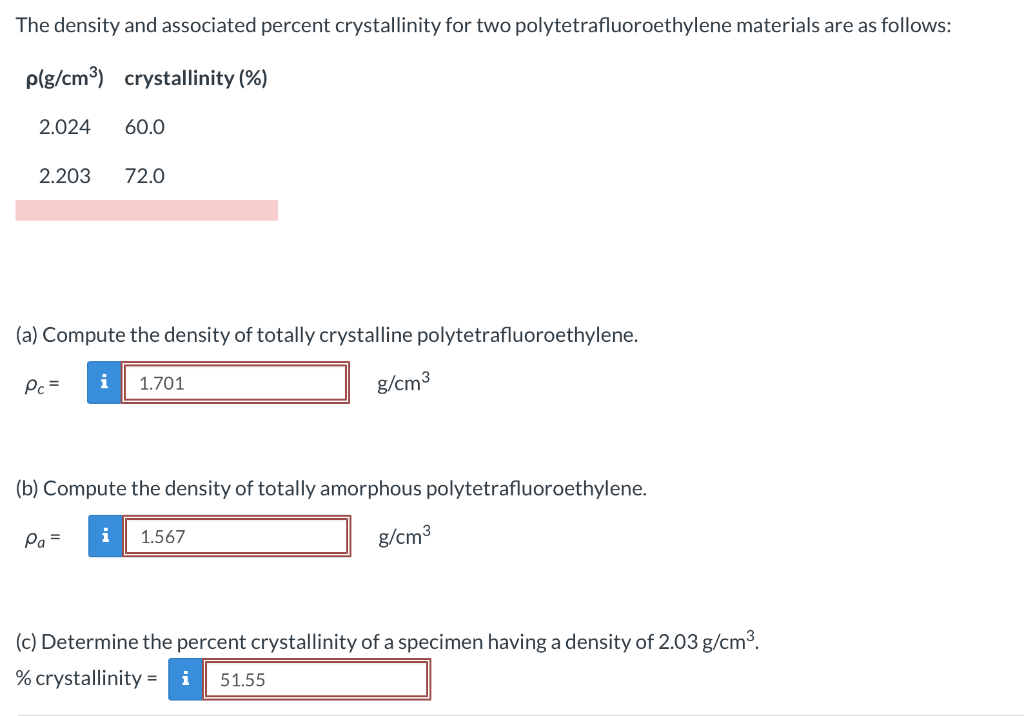The image size is (1024, 716).
Task: Click the blue i button next to ρa
Action: (104, 536)
